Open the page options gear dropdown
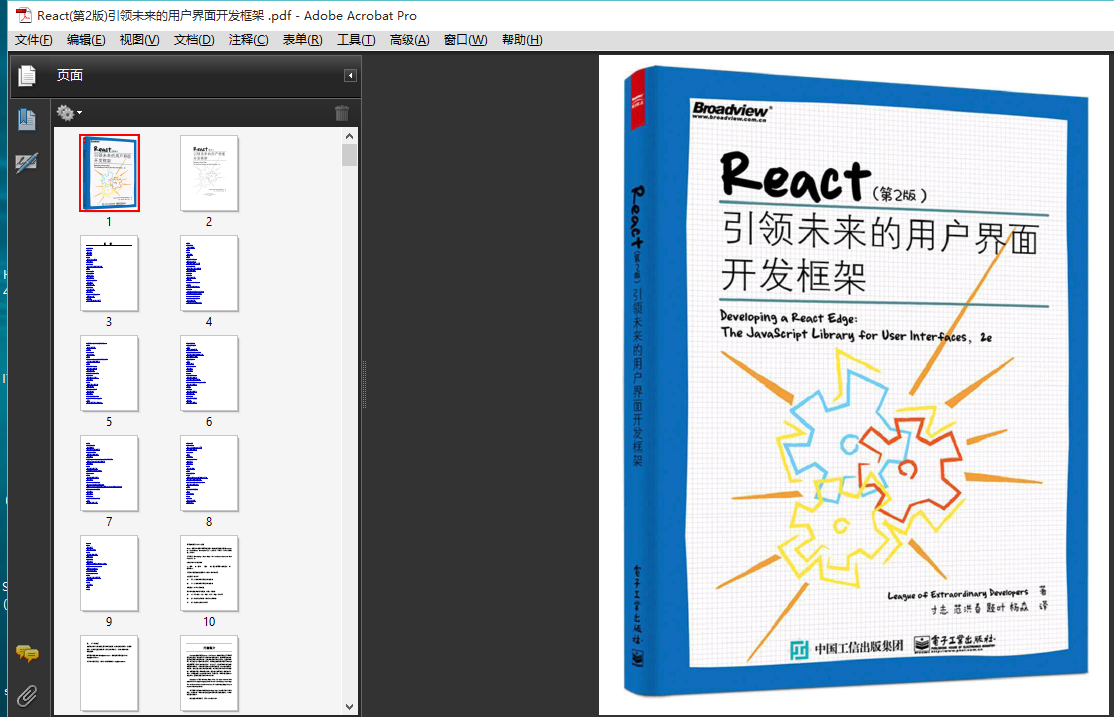Image resolution: width=1114 pixels, height=717 pixels. tap(69, 112)
